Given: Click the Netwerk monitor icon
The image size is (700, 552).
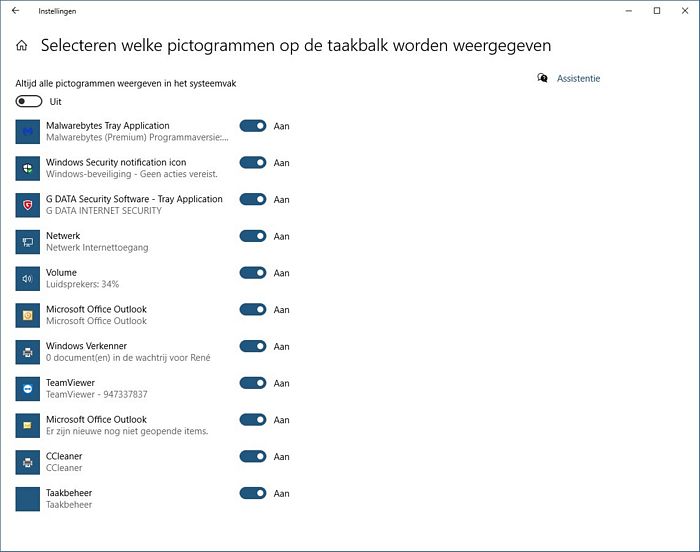Looking at the screenshot, I should 28,242.
